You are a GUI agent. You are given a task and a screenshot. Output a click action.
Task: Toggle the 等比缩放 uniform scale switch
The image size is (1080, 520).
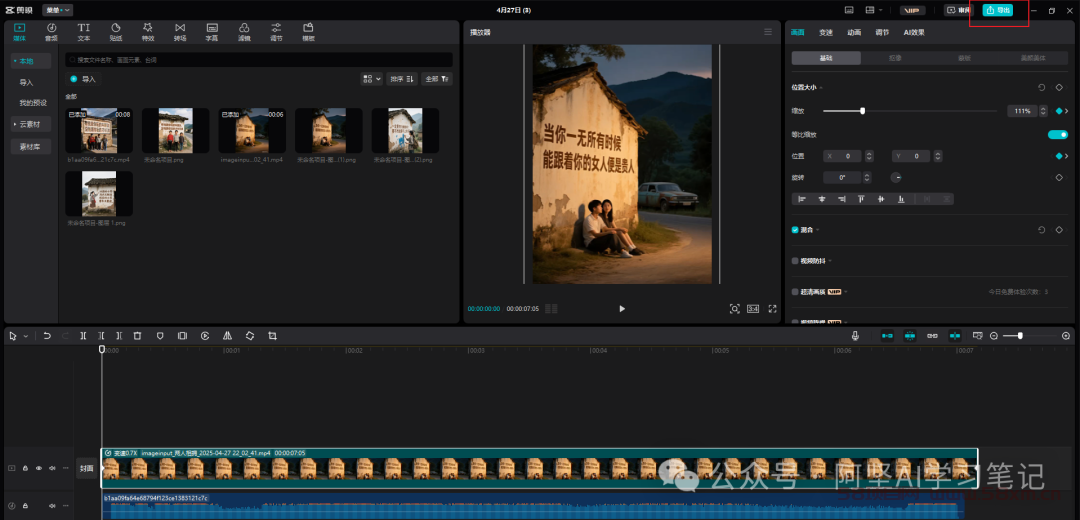tap(1058, 134)
